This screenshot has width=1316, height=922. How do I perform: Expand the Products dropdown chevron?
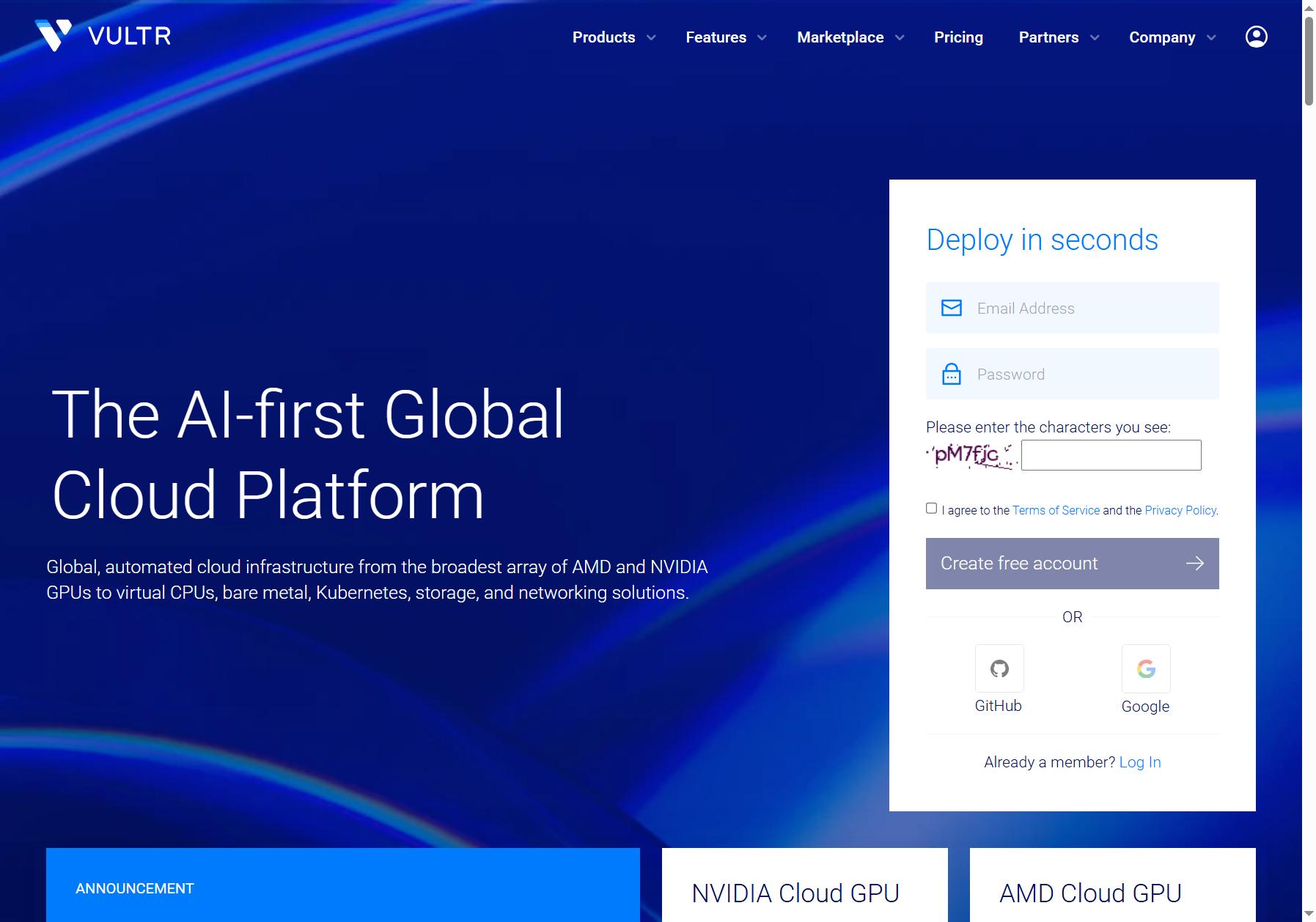(651, 37)
